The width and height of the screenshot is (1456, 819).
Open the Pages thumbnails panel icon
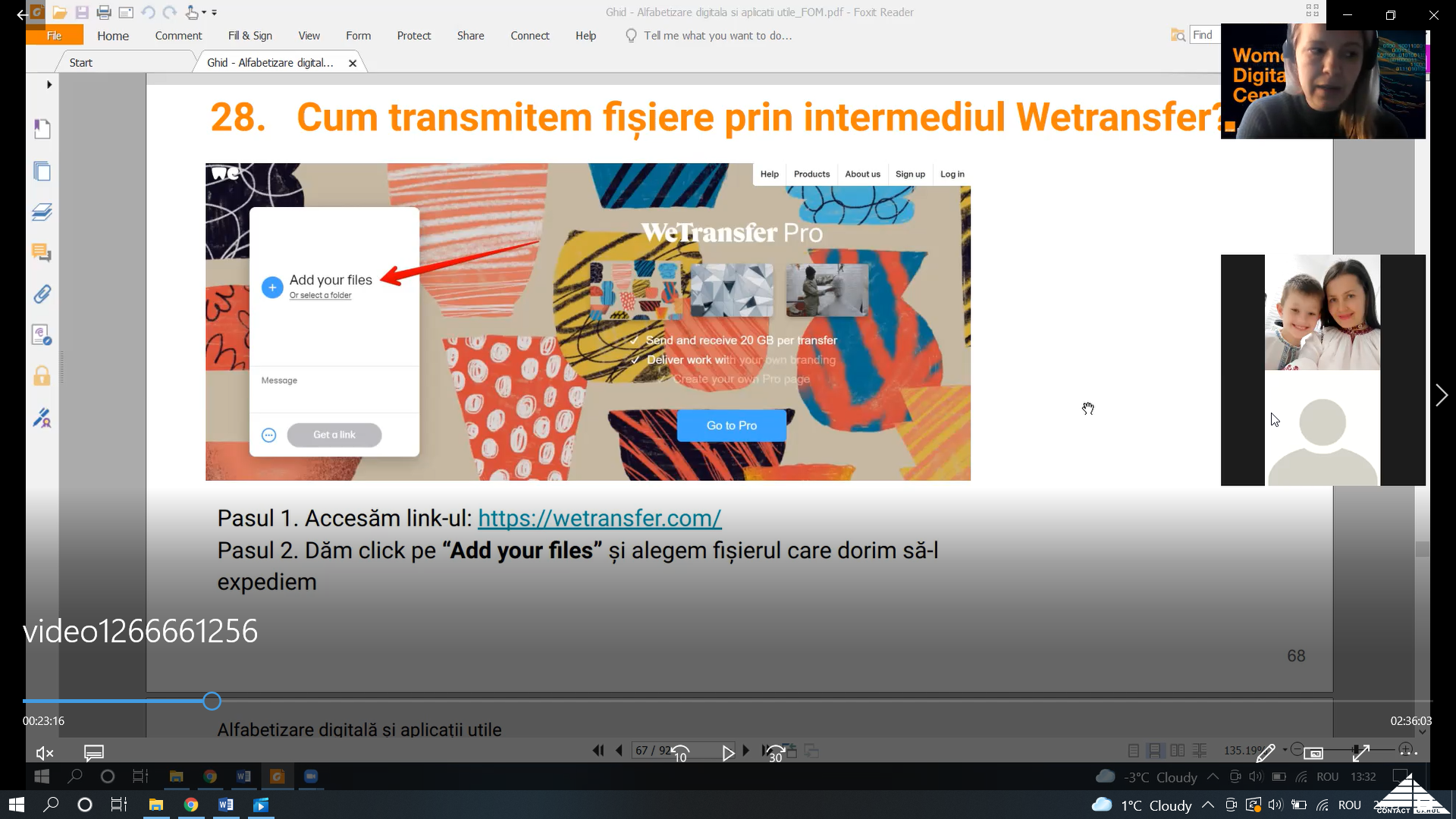(x=42, y=171)
